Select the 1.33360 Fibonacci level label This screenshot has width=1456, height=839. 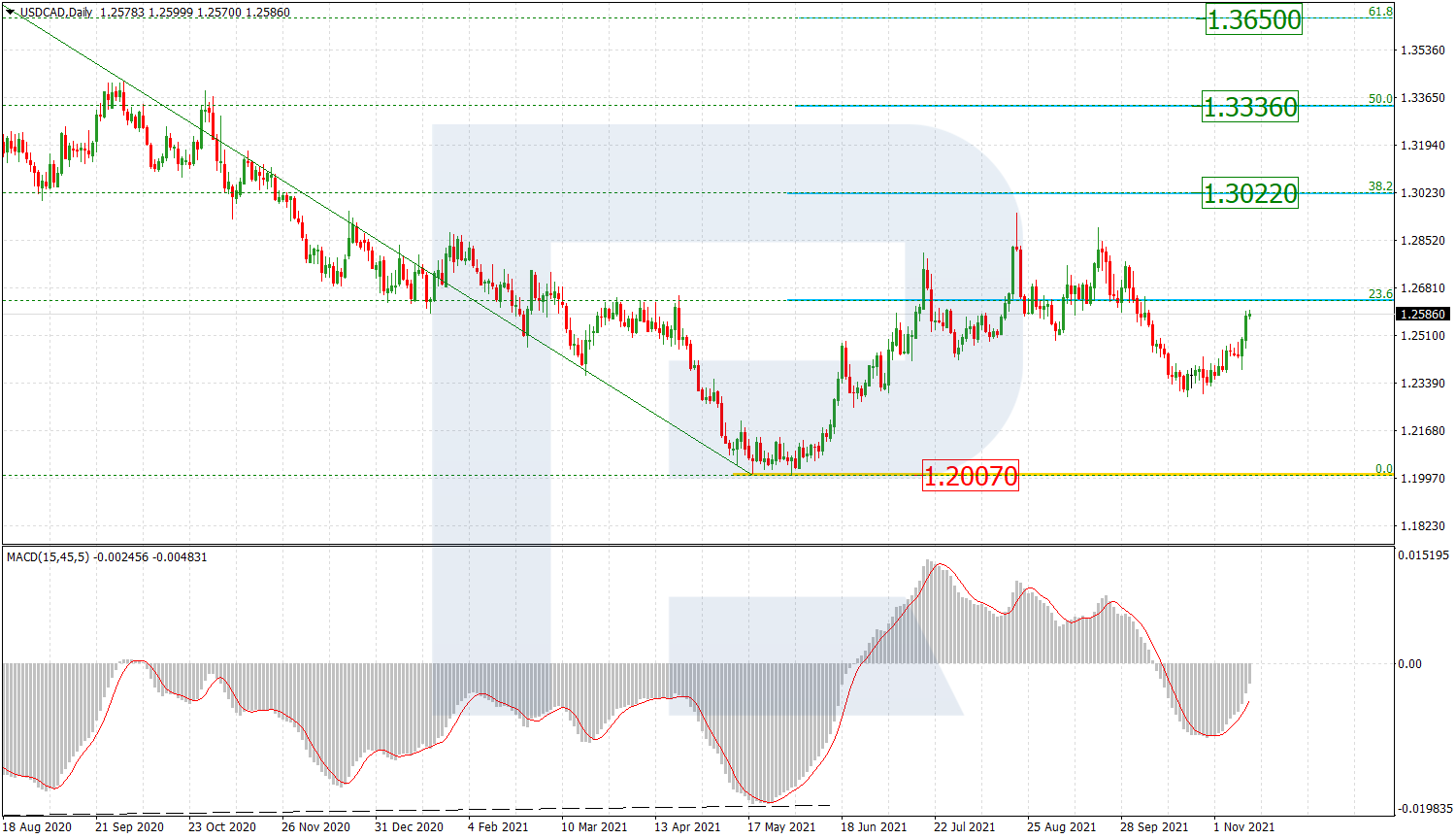point(1250,107)
